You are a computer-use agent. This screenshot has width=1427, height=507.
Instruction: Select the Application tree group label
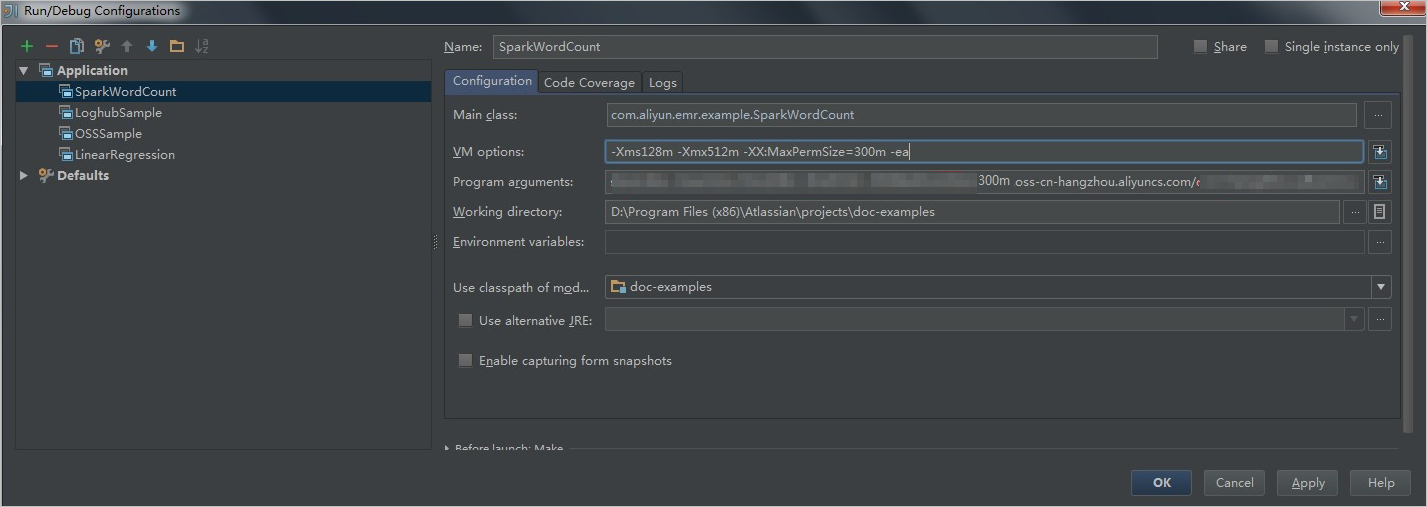tap(92, 70)
